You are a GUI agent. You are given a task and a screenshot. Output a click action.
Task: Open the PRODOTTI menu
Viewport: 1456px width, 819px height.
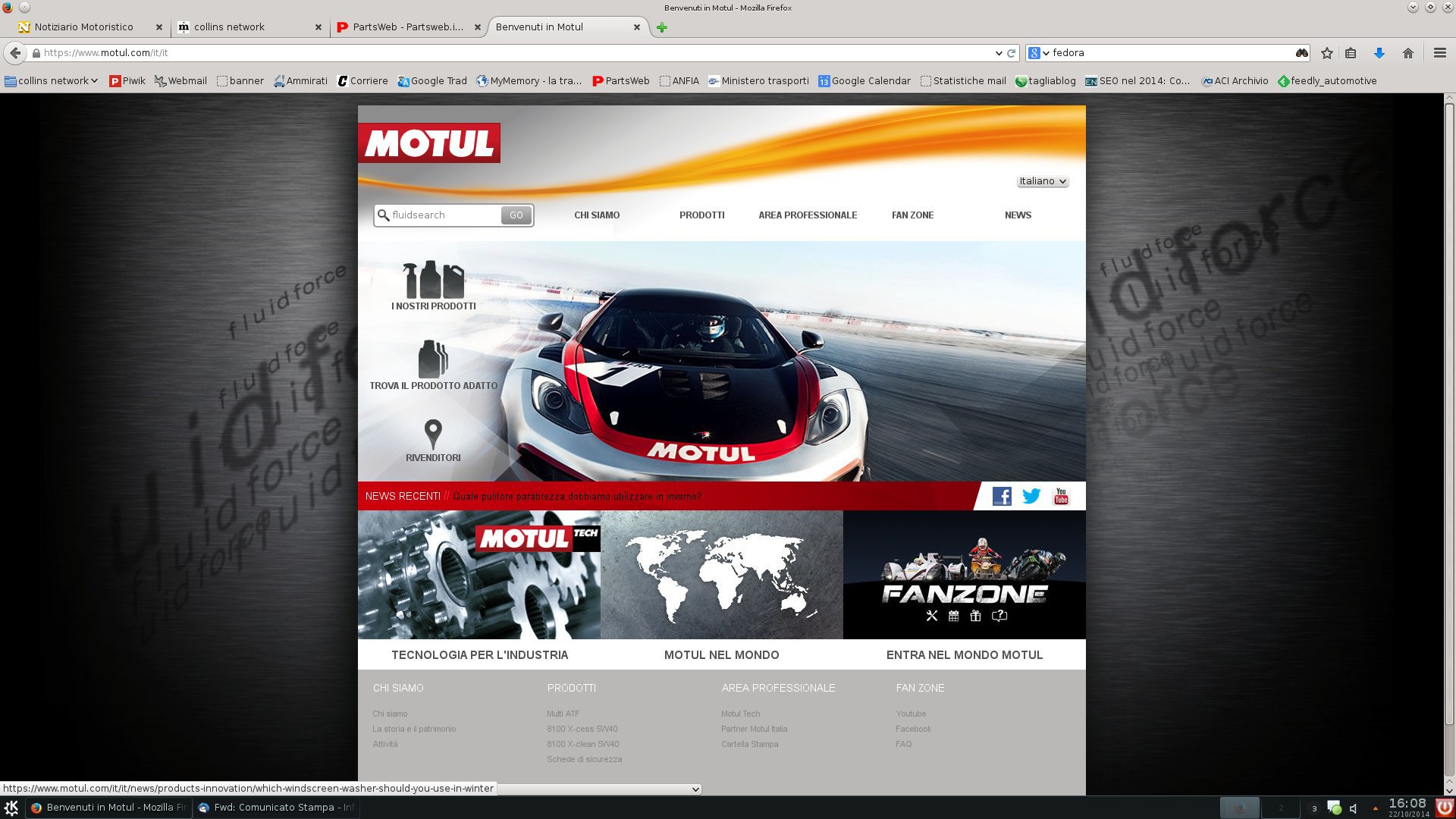(x=702, y=215)
